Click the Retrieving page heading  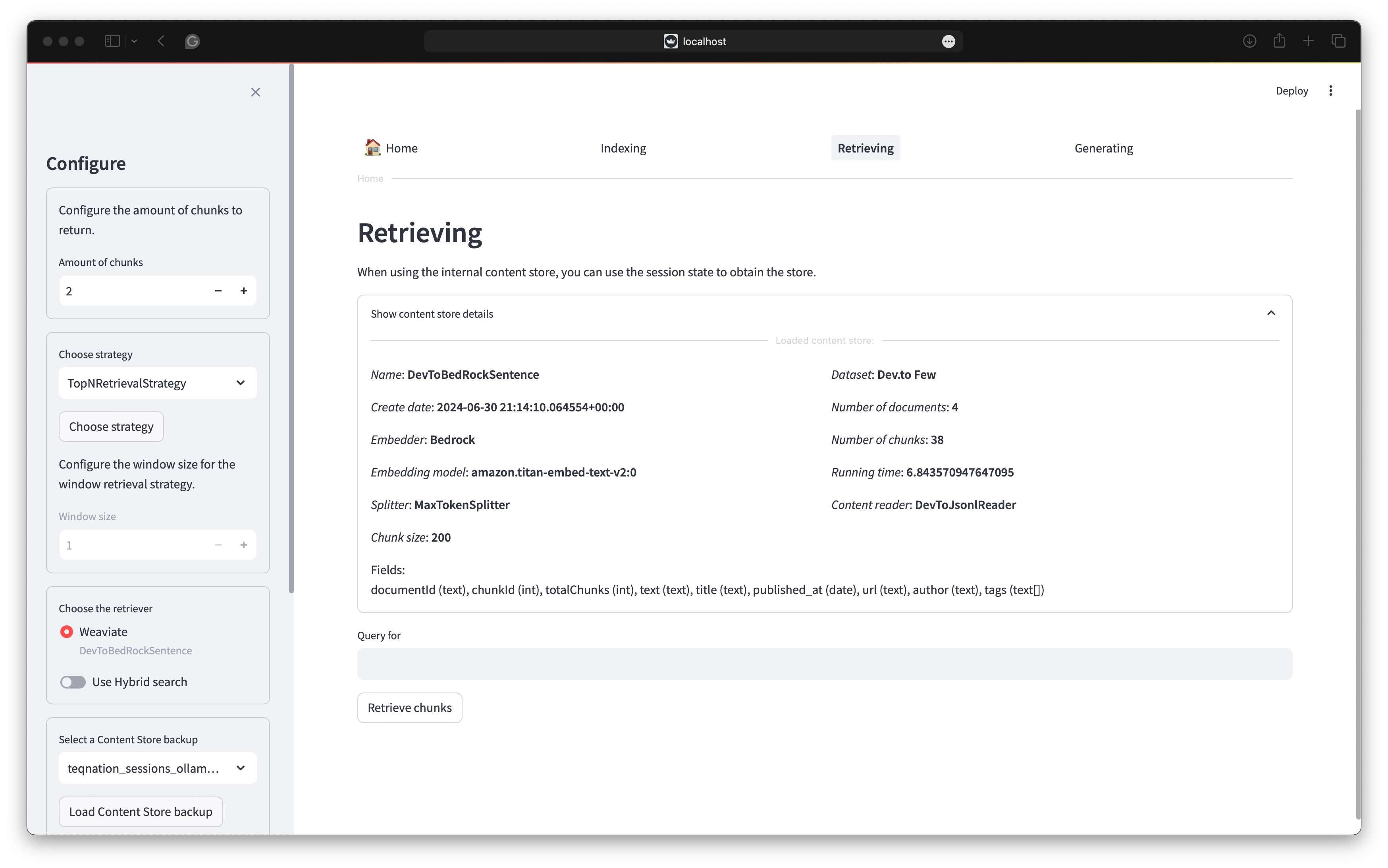(x=420, y=233)
